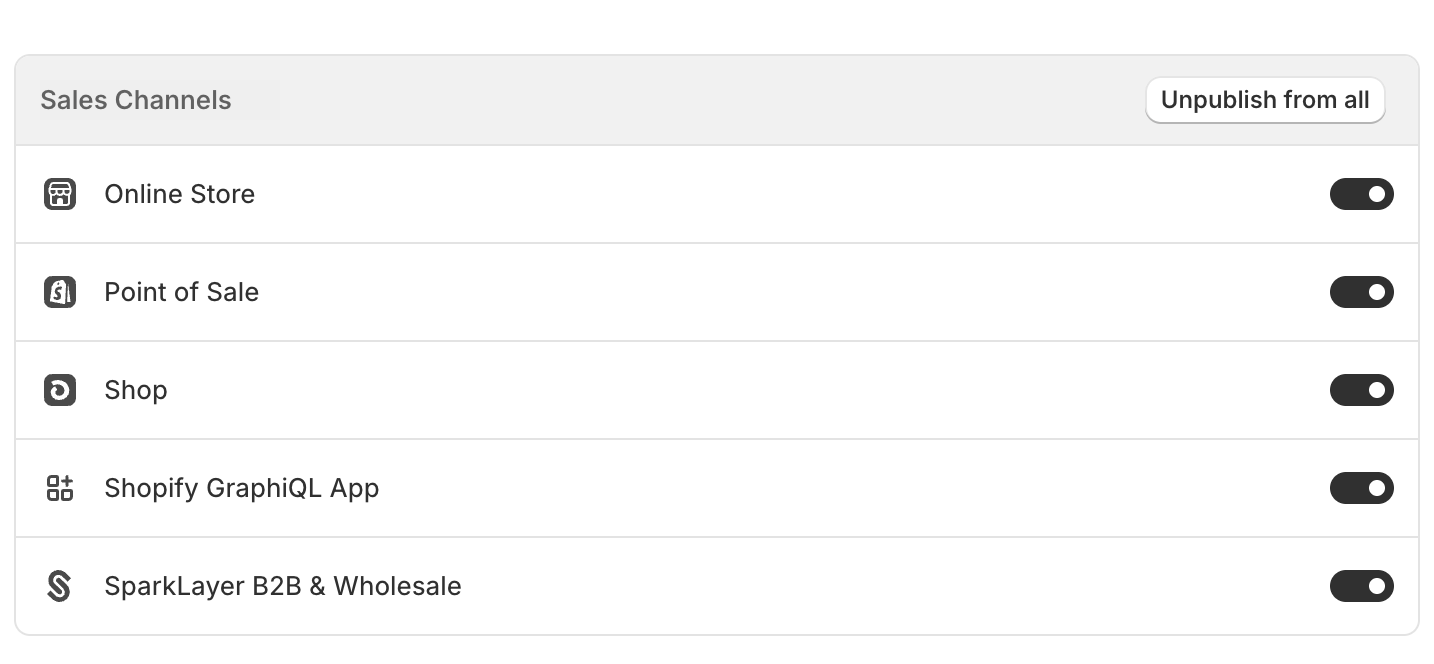Viewport: 1434px width, 664px height.
Task: Select the Point of Sale label
Action: [x=182, y=292]
